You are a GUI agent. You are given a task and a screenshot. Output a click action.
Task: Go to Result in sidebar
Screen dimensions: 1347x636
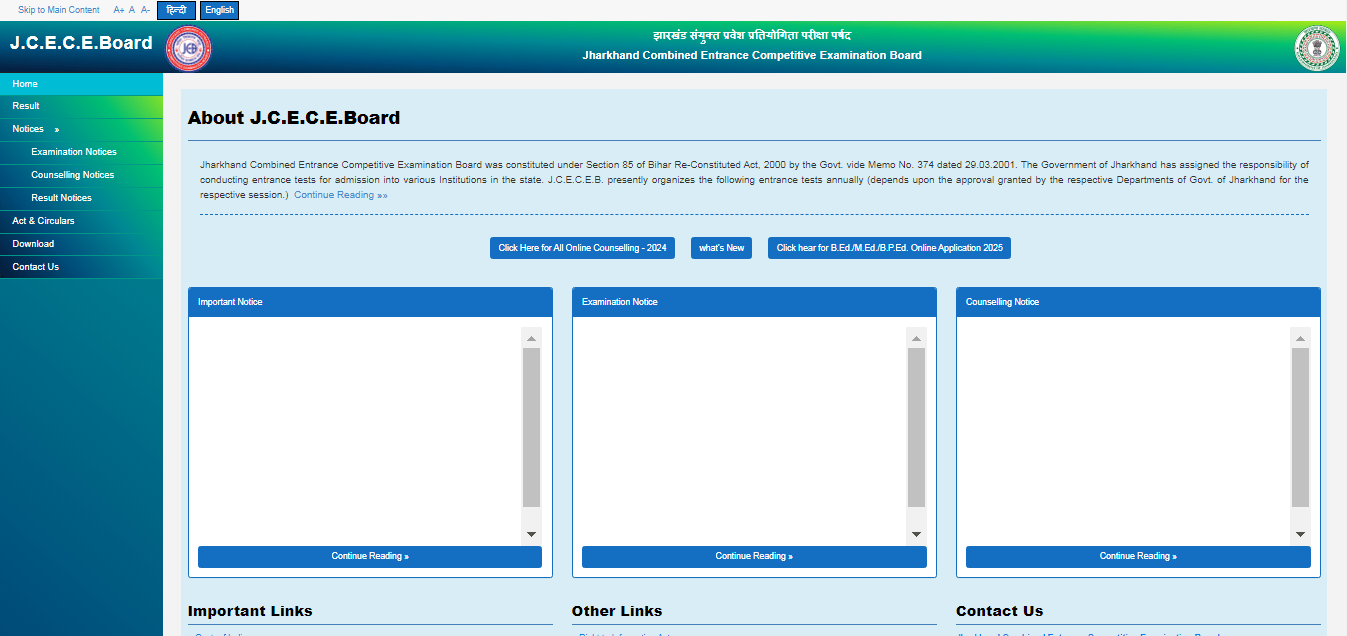point(26,106)
